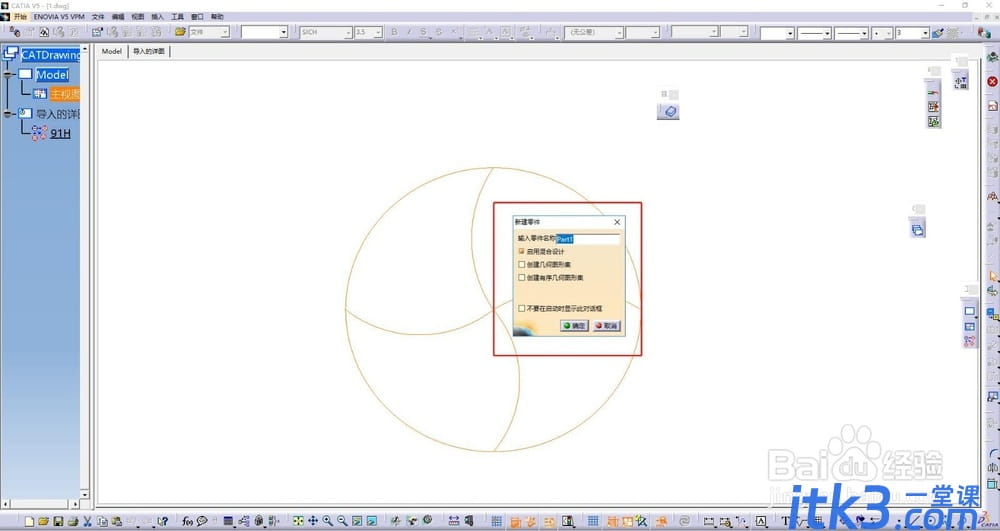1000x531 pixels.
Task: Select the highlighted 主视图 tree item
Action: click(x=65, y=94)
